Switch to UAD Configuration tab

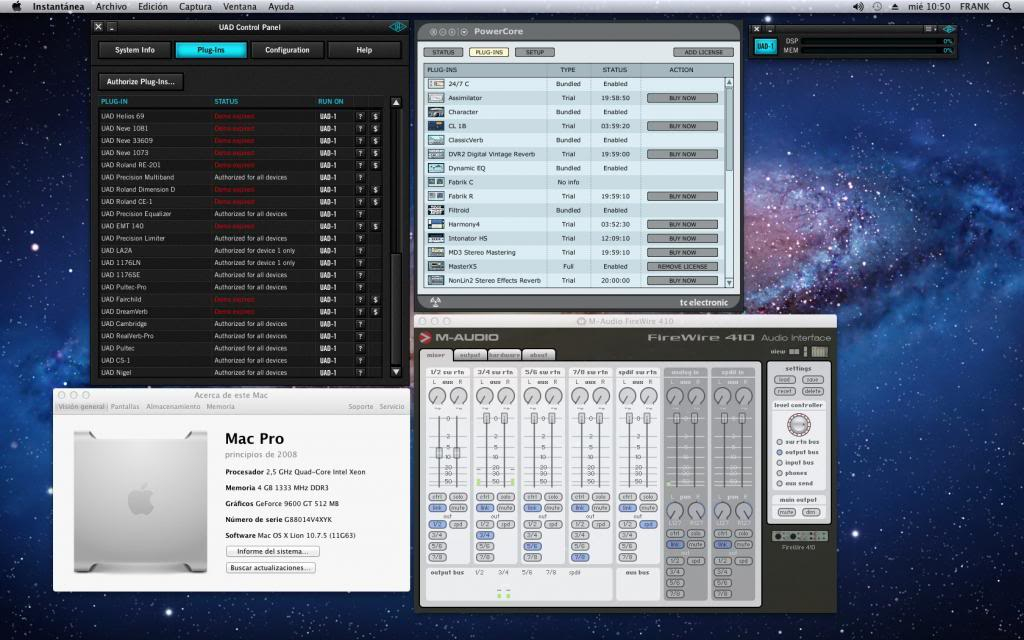tap(287, 50)
